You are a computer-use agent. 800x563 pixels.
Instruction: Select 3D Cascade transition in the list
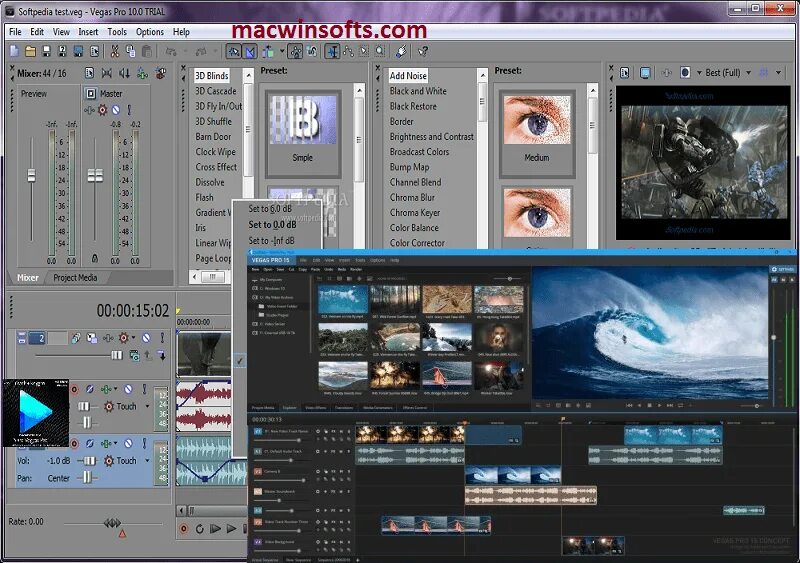click(x=216, y=91)
